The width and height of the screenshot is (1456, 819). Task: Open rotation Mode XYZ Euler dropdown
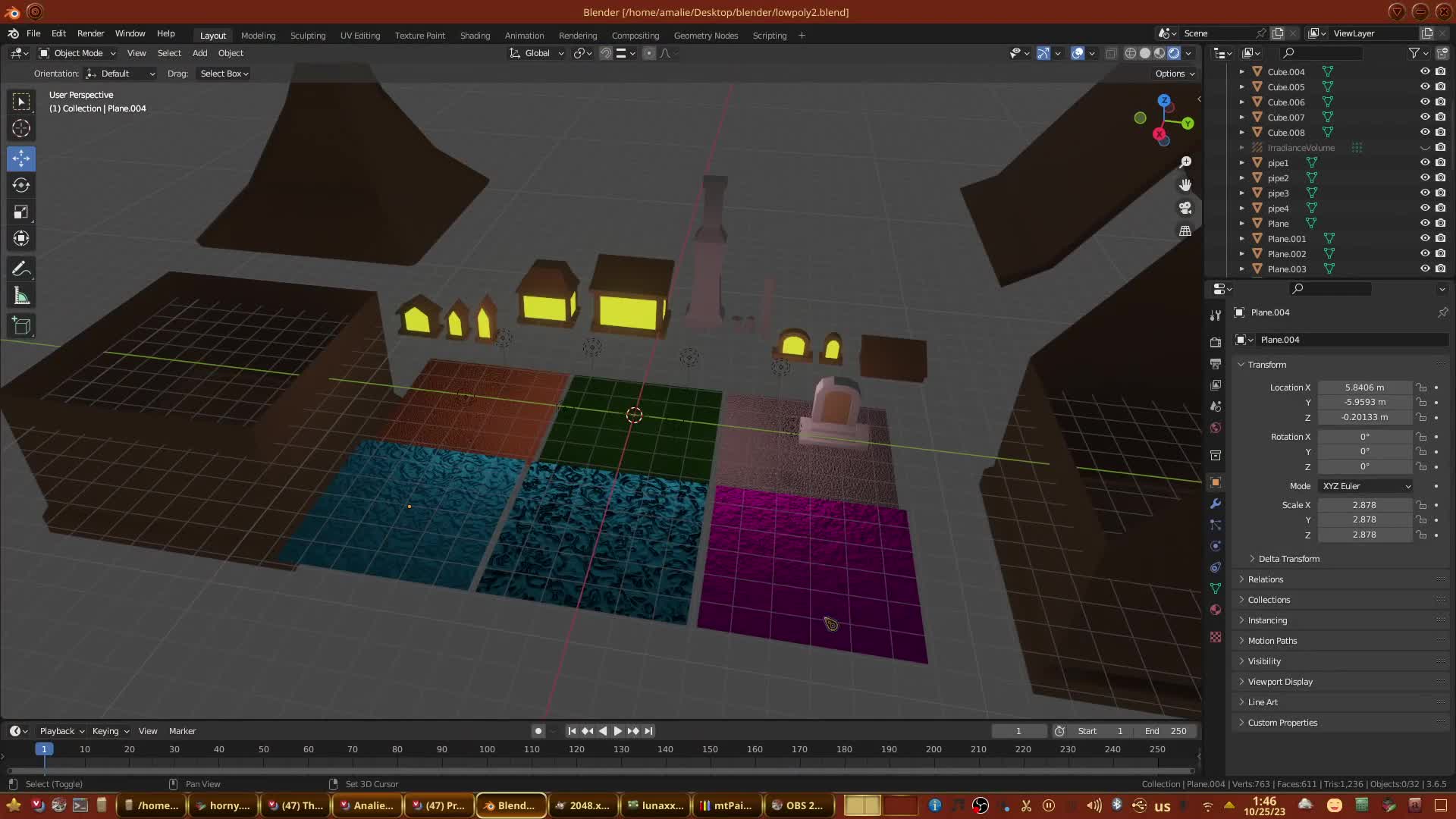pos(1365,486)
